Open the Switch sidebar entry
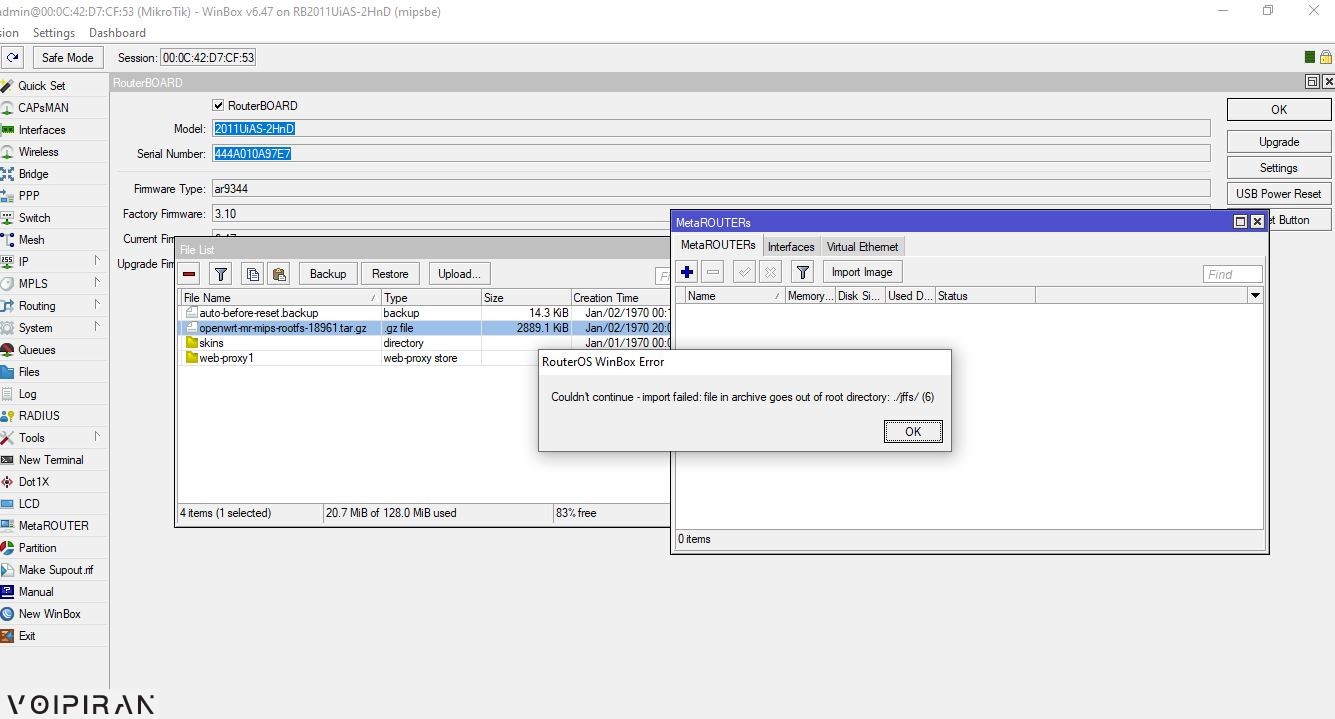1335x719 pixels. coord(34,218)
